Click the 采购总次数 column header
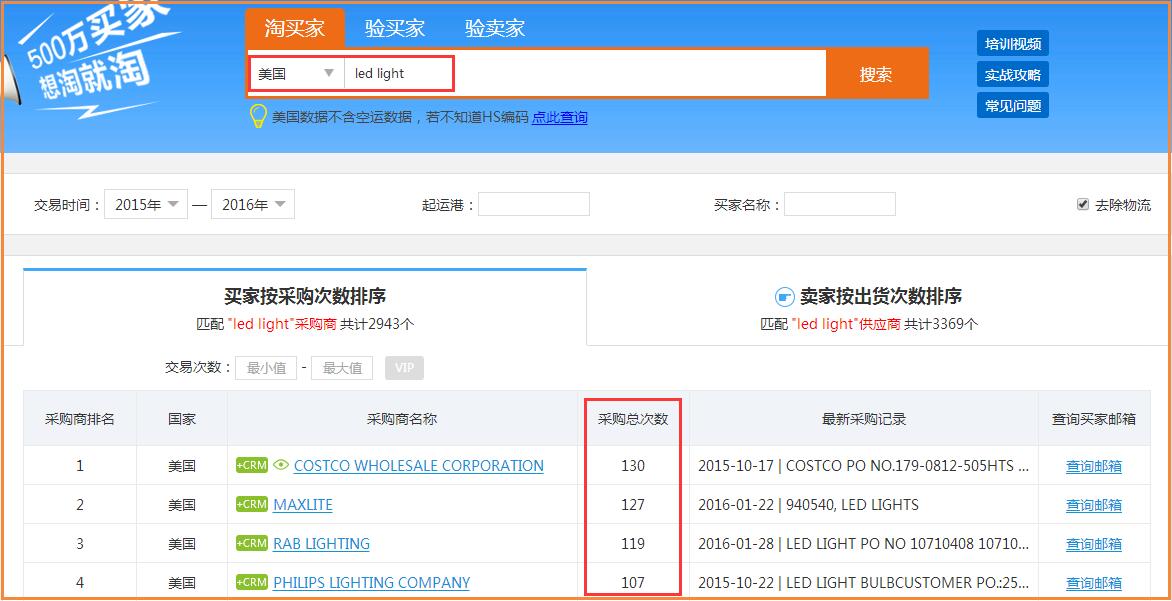The width and height of the screenshot is (1172, 601). pos(633,419)
